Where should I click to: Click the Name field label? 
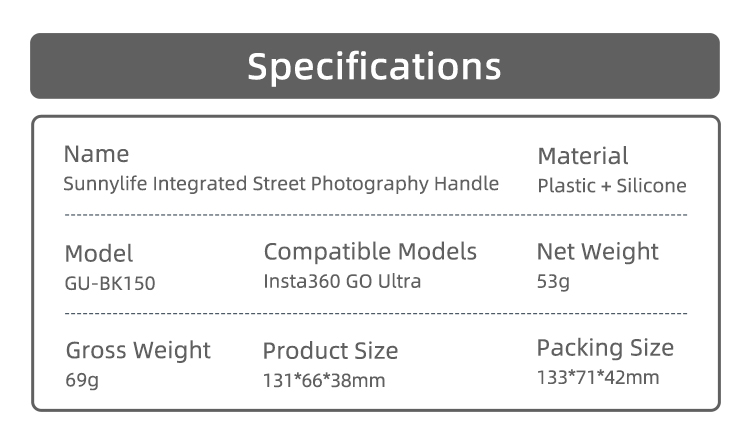pyautogui.click(x=96, y=154)
